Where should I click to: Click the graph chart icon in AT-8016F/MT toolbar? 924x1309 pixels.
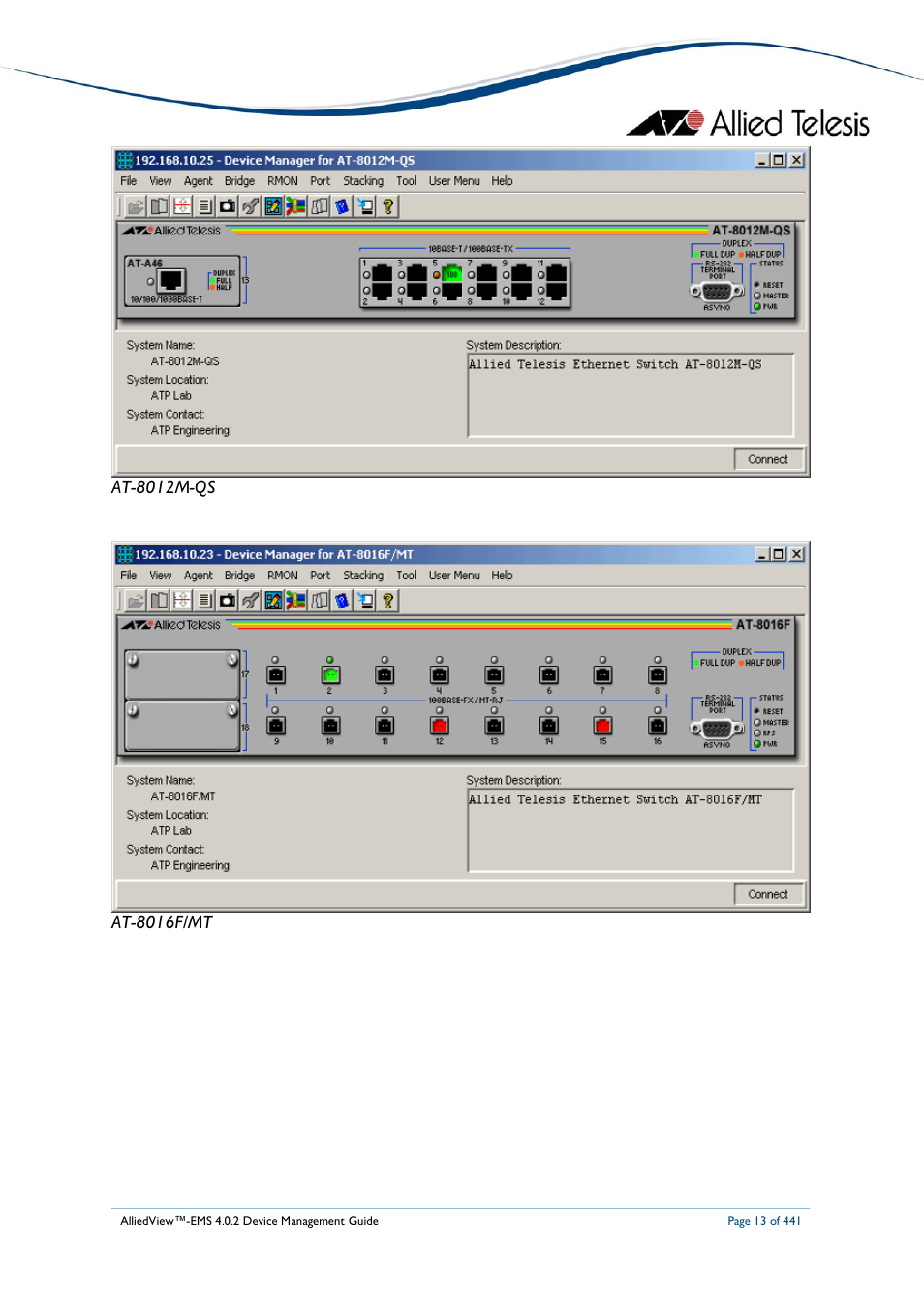[x=273, y=601]
